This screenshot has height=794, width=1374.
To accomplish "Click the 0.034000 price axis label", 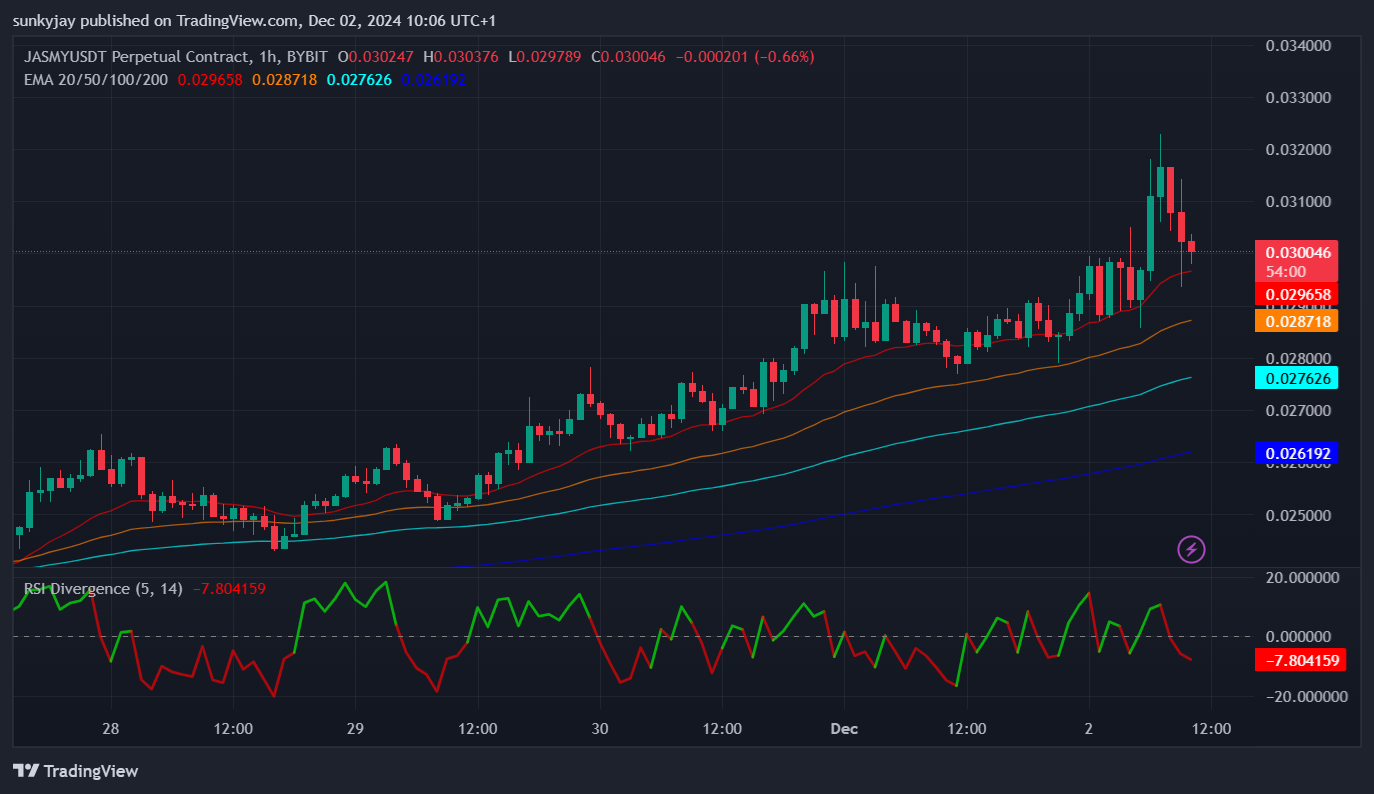I will coord(1298,45).
